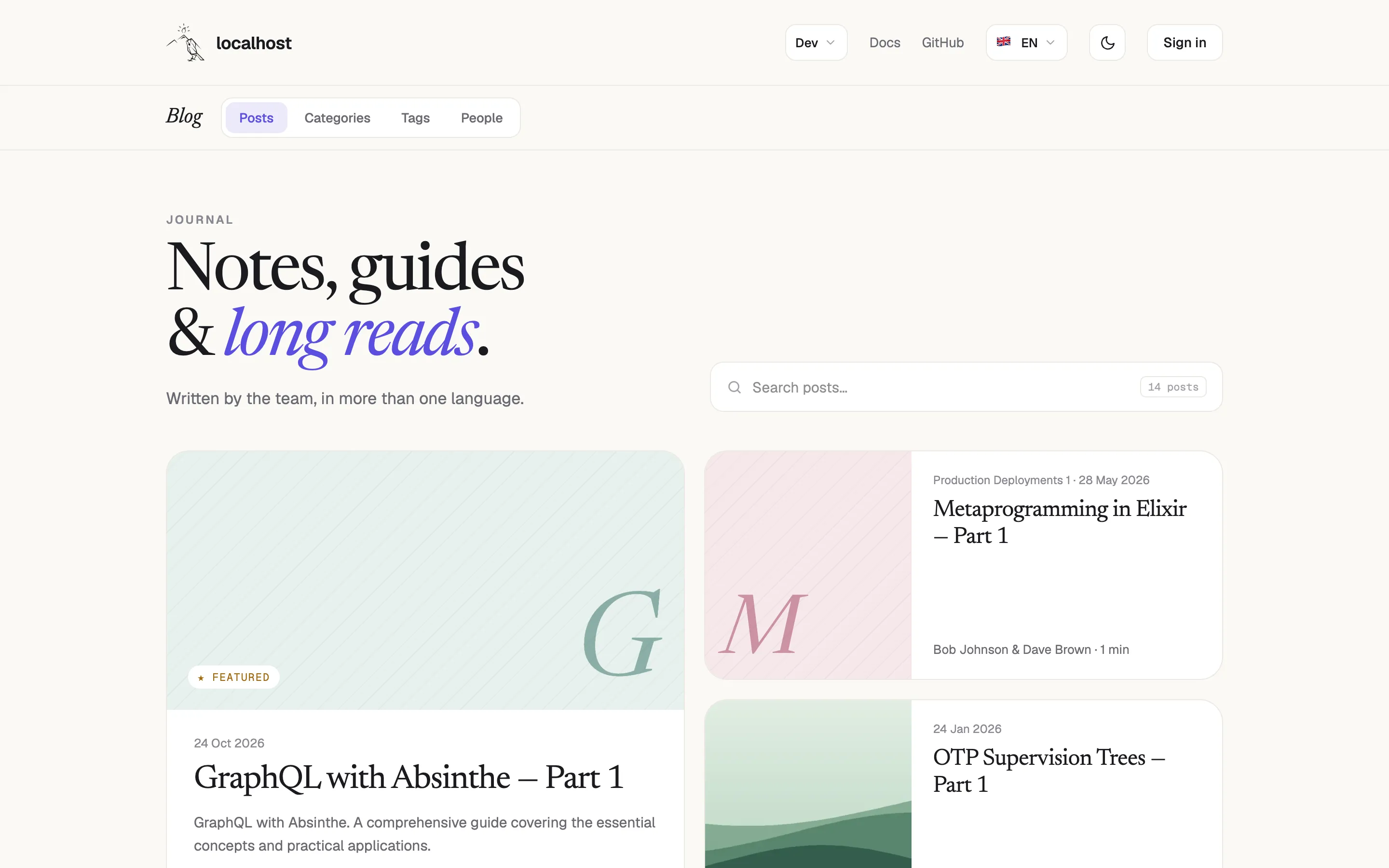Click the UK flag icon
The width and height of the screenshot is (1389, 868).
pos(1003,42)
